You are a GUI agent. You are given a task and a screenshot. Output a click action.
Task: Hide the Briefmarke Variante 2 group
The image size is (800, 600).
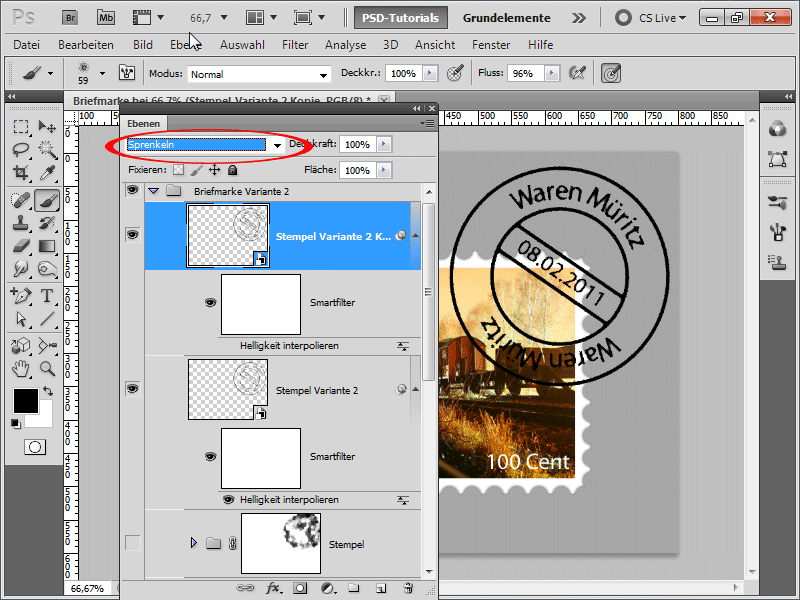[x=133, y=190]
